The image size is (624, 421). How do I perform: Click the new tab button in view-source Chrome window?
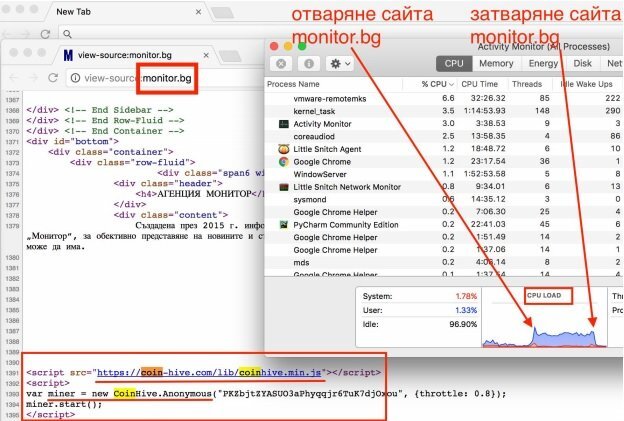(230, 56)
